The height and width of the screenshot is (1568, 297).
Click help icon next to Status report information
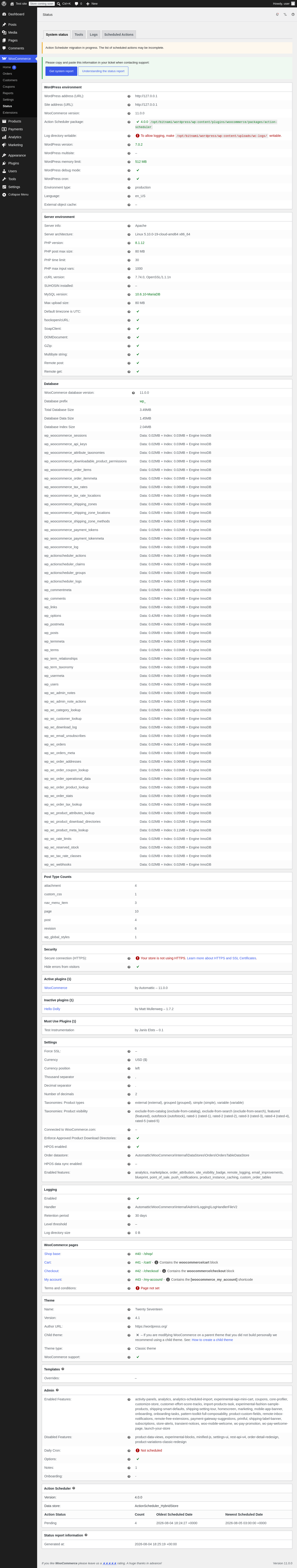pyautogui.click(x=86, y=1535)
